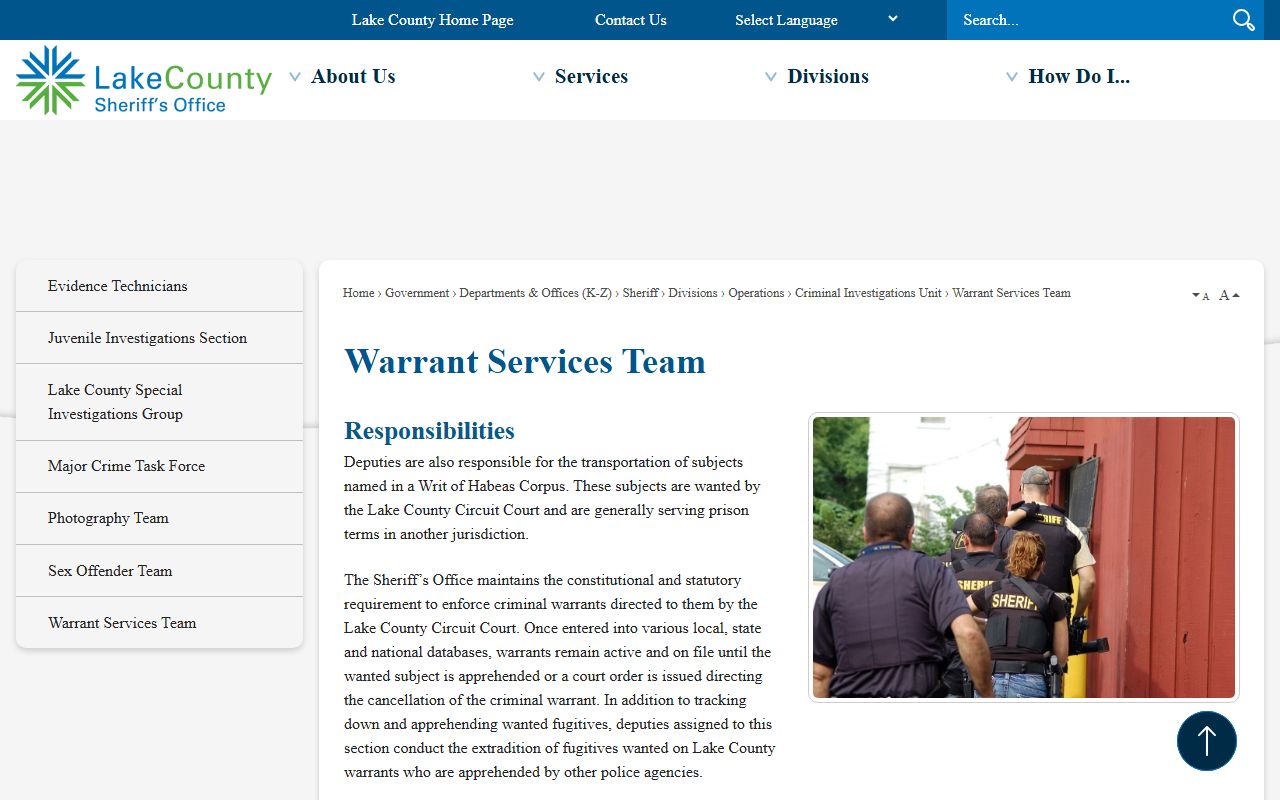This screenshot has width=1280, height=800.
Task: Increase the page font size
Action: point(1230,295)
